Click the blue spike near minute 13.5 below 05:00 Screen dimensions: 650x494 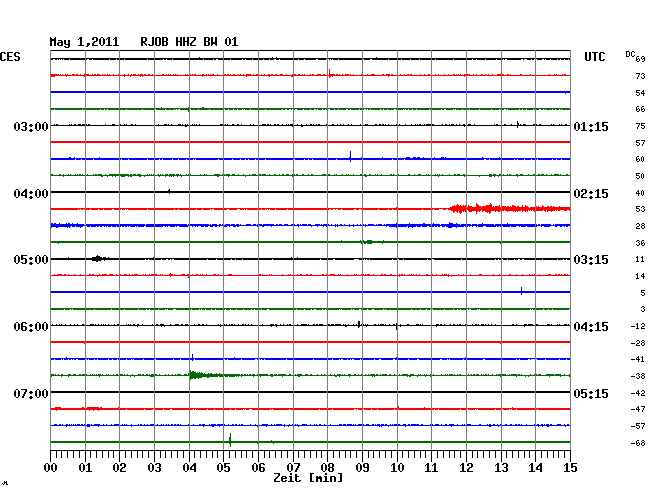[521, 291]
